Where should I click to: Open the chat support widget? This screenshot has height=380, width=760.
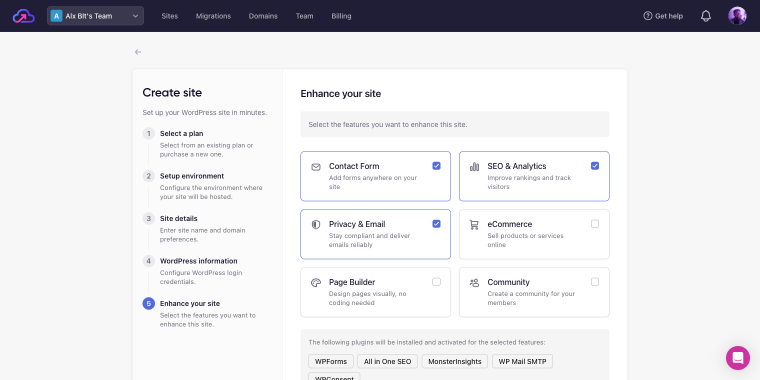pyautogui.click(x=738, y=358)
